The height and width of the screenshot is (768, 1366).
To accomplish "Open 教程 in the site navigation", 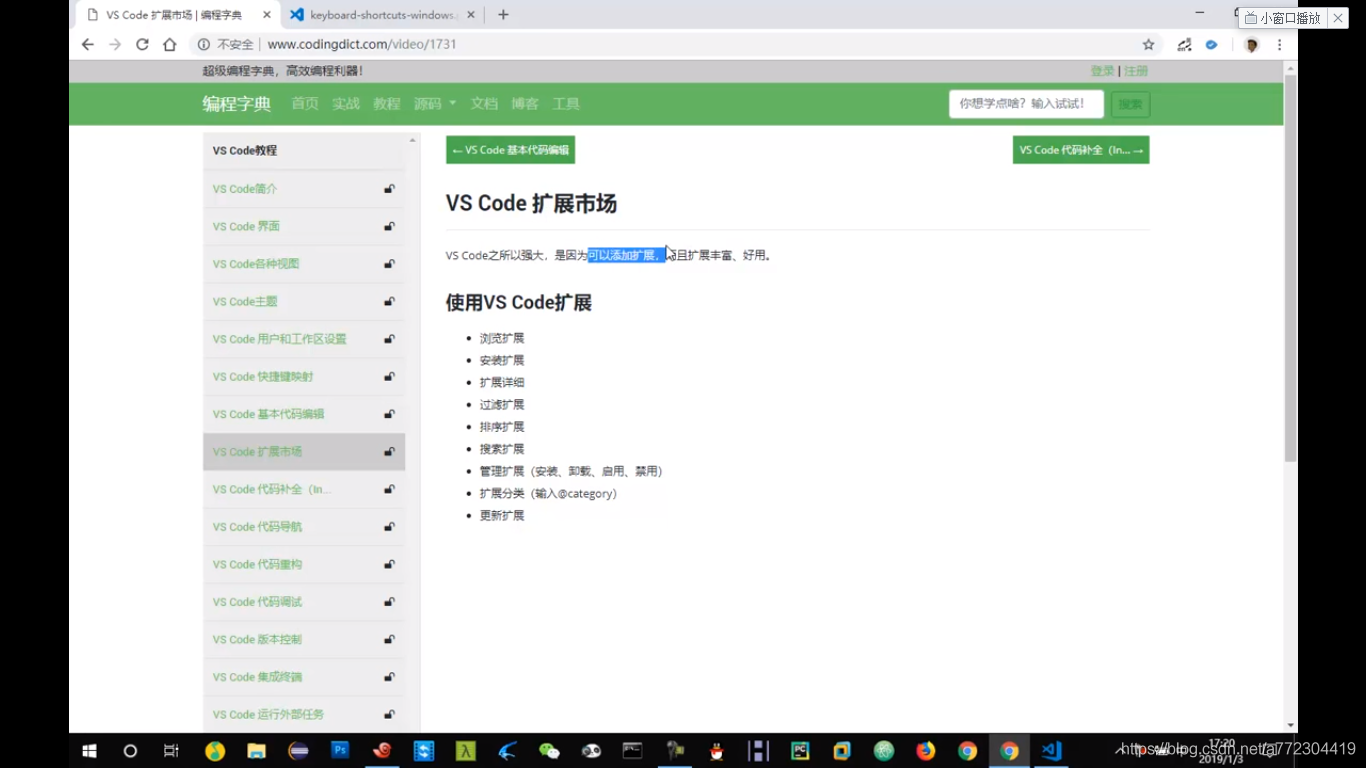I will point(387,104).
